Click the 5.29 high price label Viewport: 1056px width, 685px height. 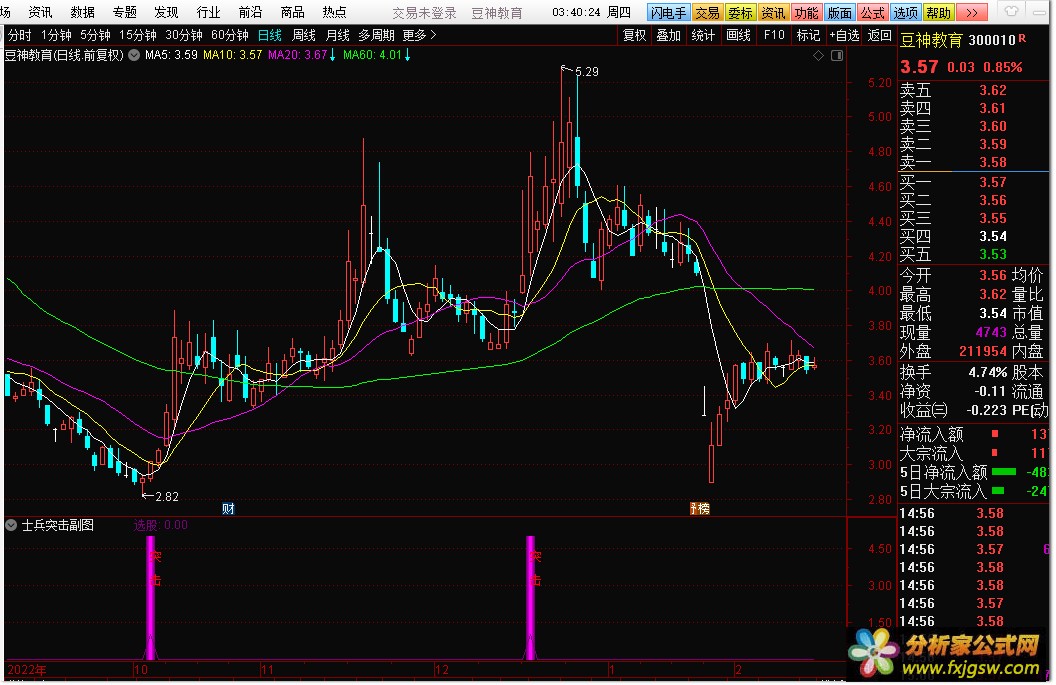pyautogui.click(x=587, y=71)
